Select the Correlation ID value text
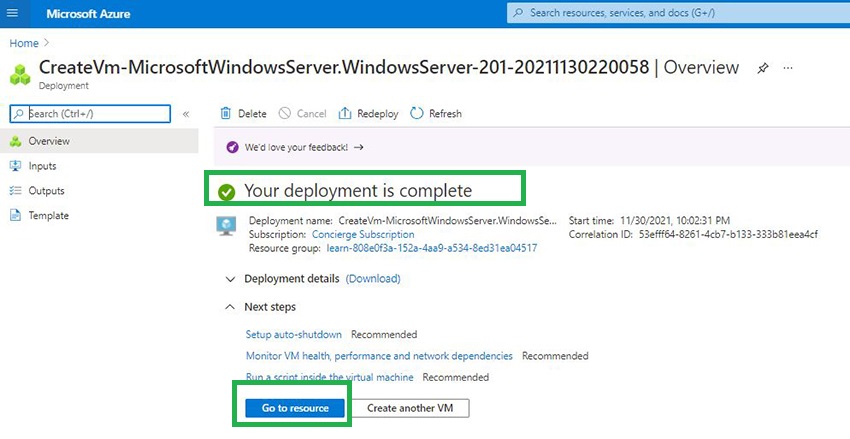This screenshot has height=439, width=850. pos(728,235)
